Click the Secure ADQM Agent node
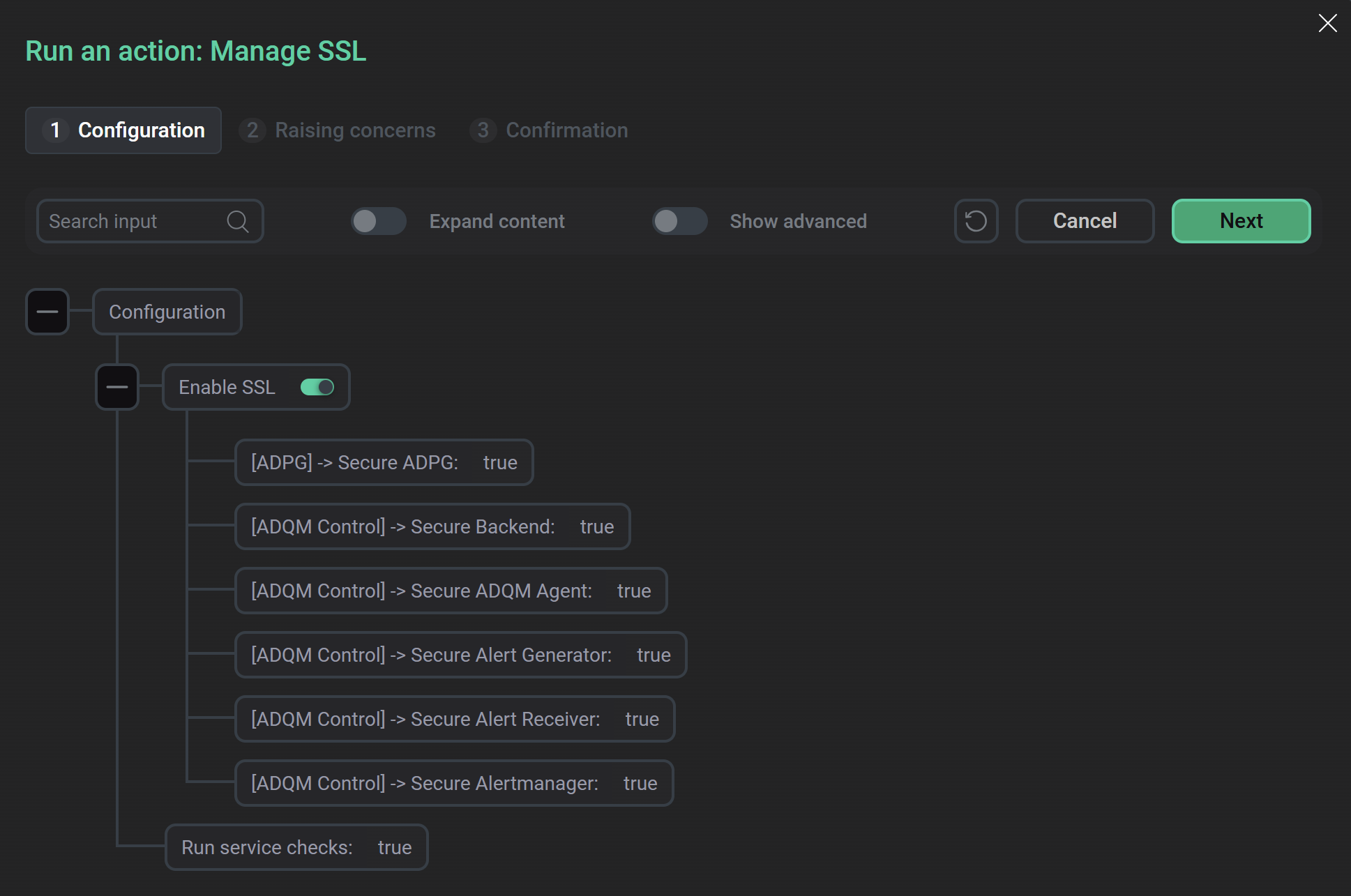Image resolution: width=1351 pixels, height=896 pixels. [451, 591]
